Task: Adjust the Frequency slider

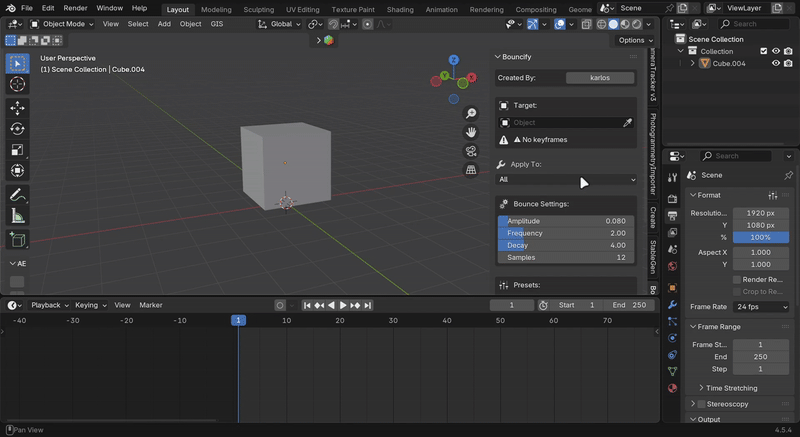Action: (x=566, y=233)
